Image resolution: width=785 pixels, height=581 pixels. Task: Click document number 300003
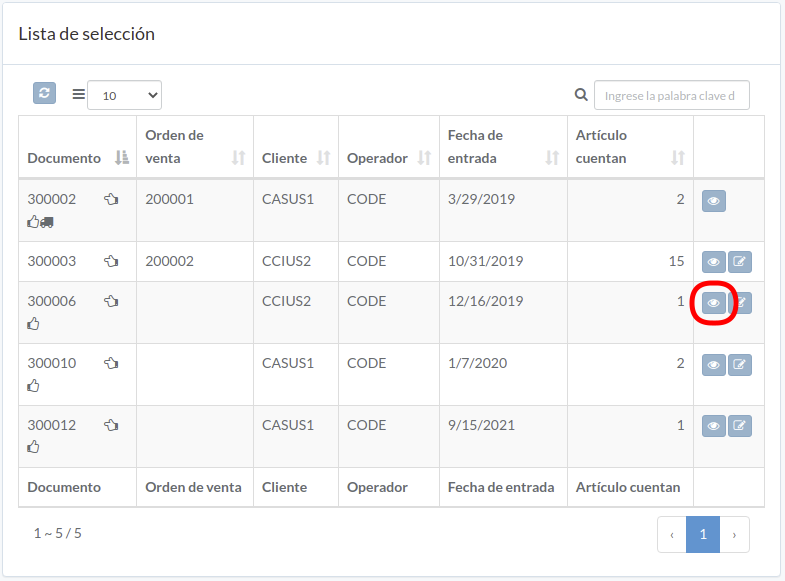pyautogui.click(x=52, y=261)
